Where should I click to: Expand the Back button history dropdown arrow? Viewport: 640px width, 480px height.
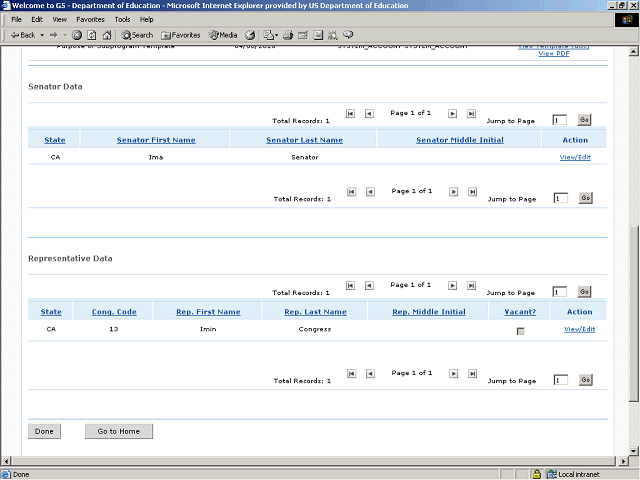(40, 35)
